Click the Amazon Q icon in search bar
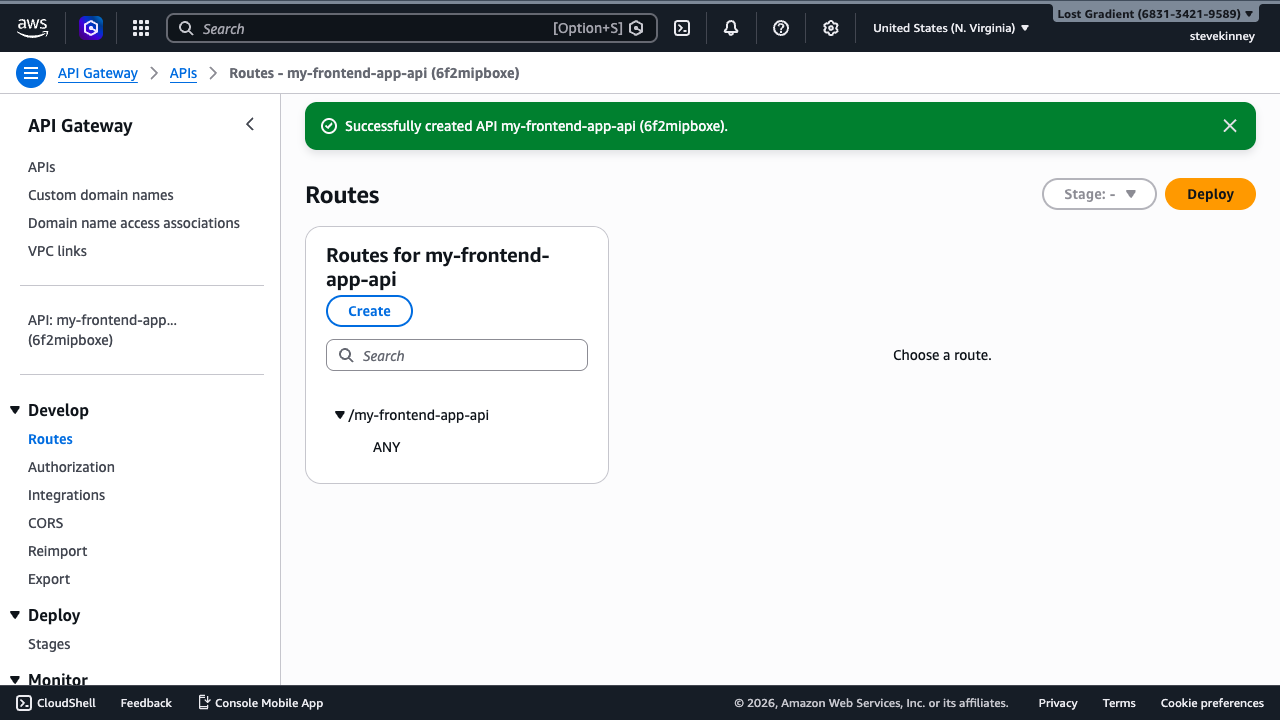The image size is (1280, 720). (636, 28)
